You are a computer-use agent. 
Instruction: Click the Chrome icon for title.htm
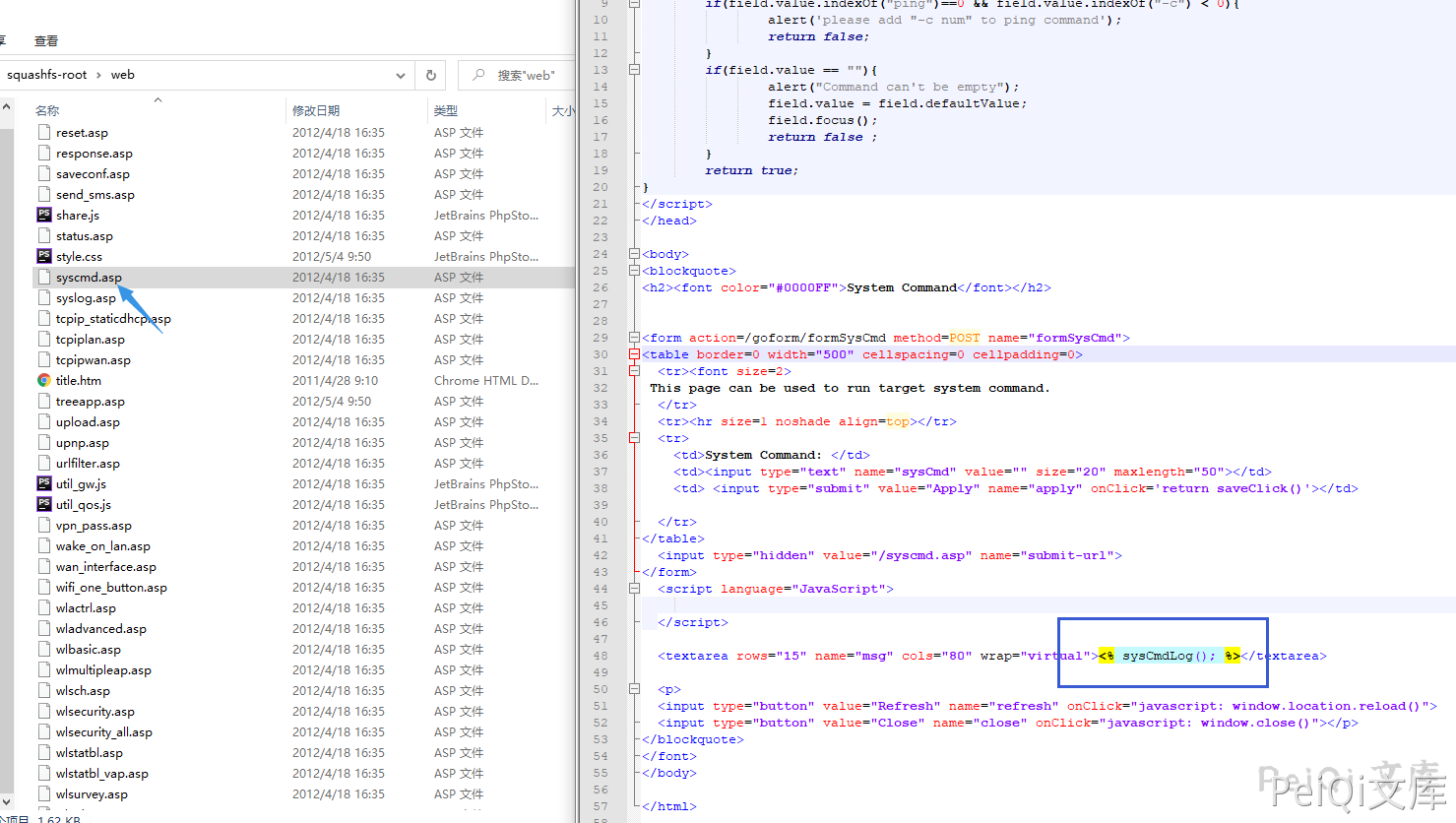pyautogui.click(x=44, y=380)
